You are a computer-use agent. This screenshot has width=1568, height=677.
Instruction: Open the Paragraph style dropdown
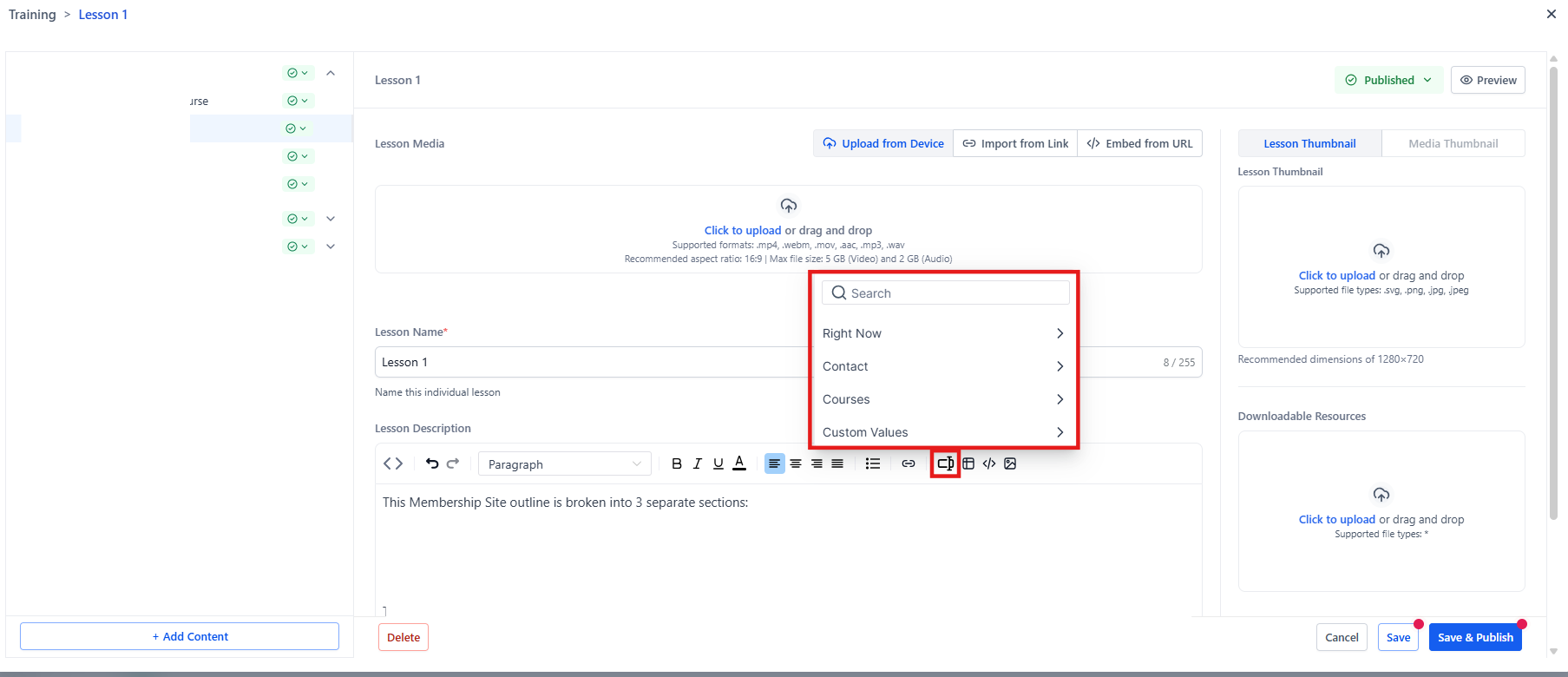coord(564,464)
